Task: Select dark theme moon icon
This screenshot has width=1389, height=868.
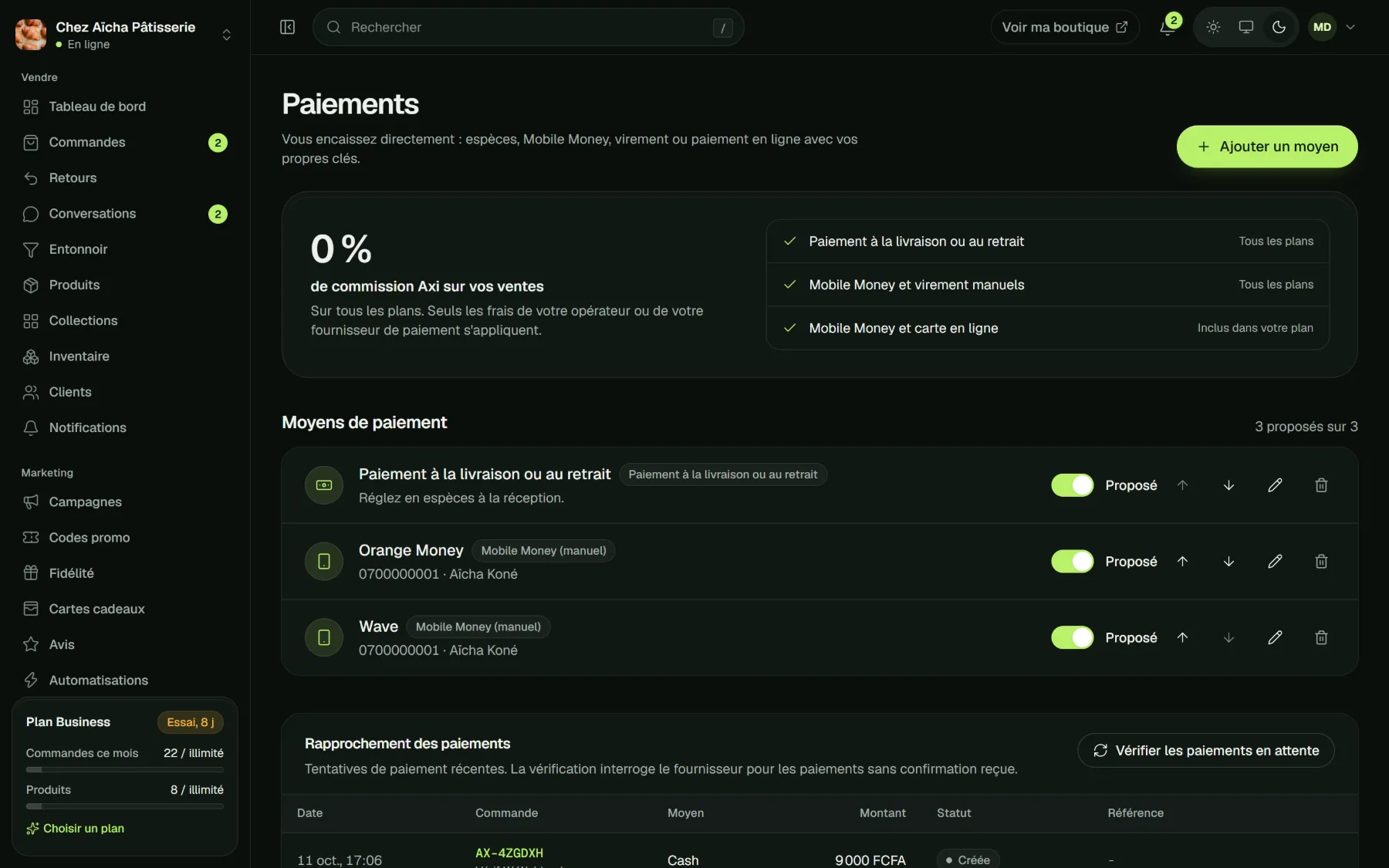Action: (1279, 27)
